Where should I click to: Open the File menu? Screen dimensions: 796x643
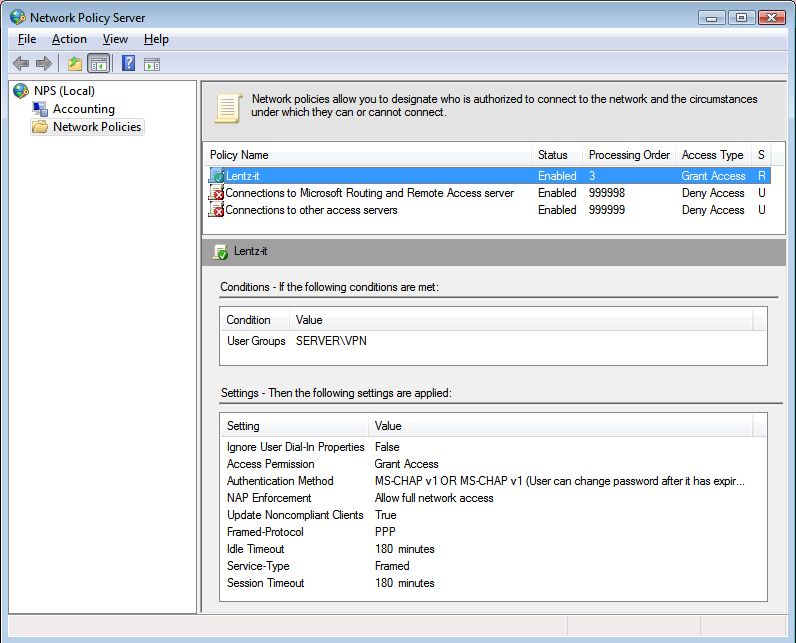point(27,39)
